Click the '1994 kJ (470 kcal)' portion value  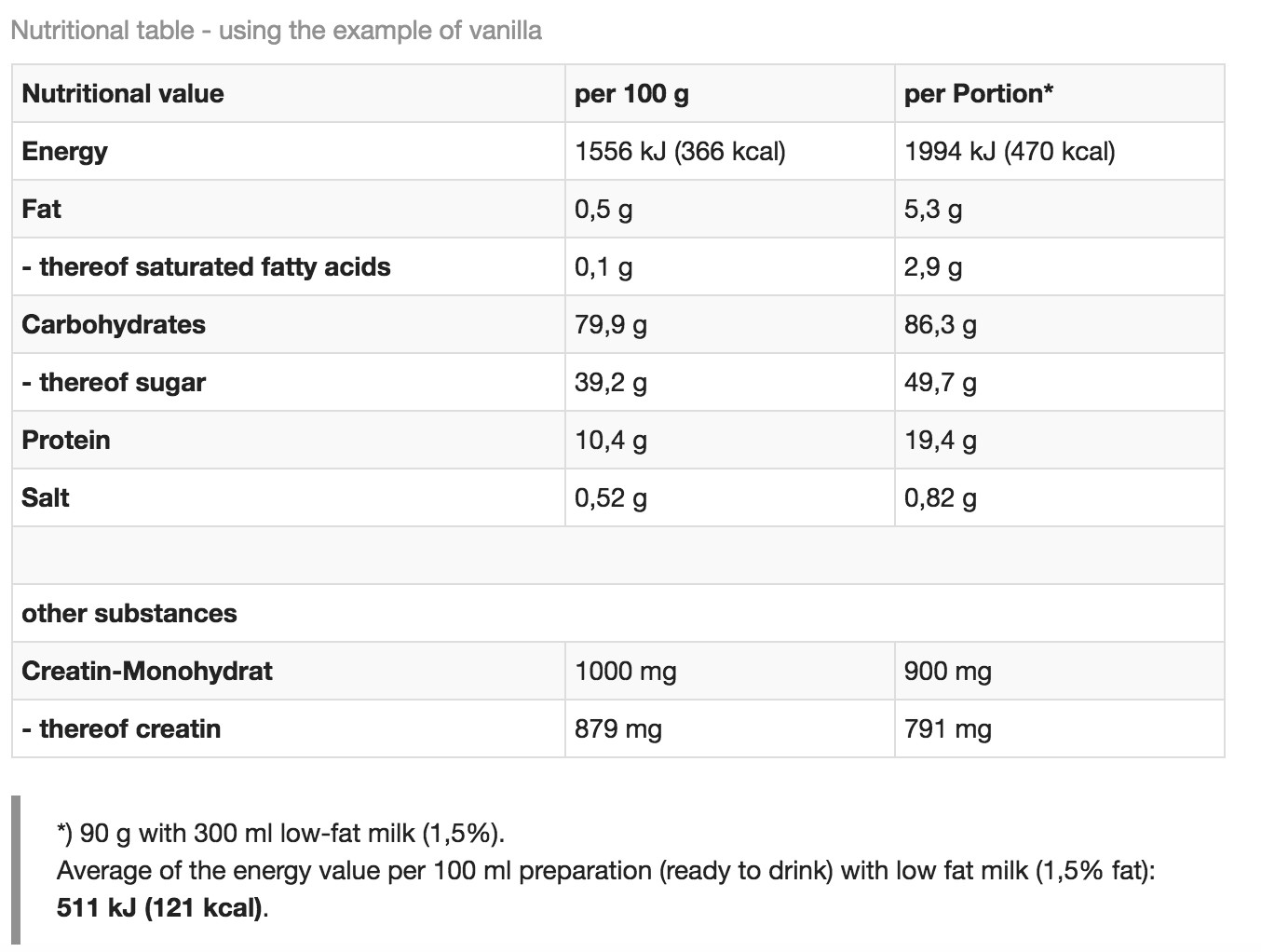point(1010,151)
